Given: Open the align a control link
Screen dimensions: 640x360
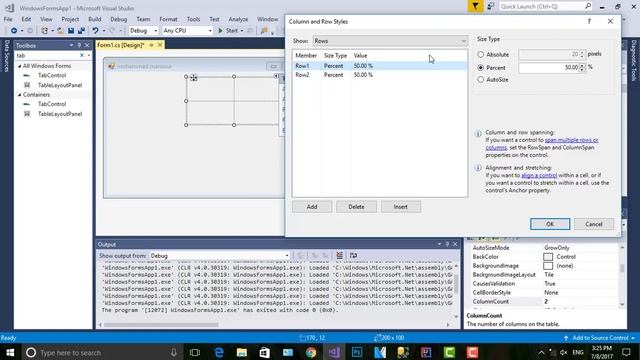Looking at the screenshot, I should coord(539,175).
